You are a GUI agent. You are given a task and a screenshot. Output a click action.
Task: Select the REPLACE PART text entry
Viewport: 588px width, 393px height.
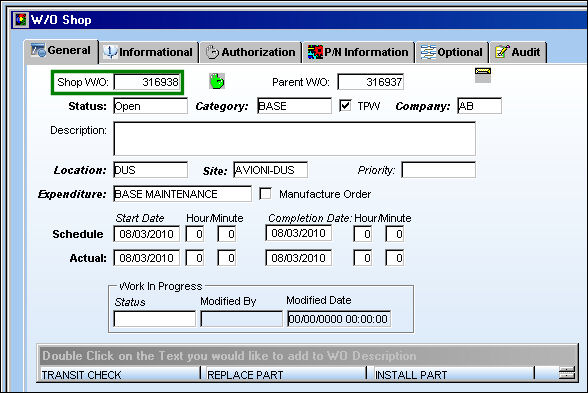(x=285, y=374)
